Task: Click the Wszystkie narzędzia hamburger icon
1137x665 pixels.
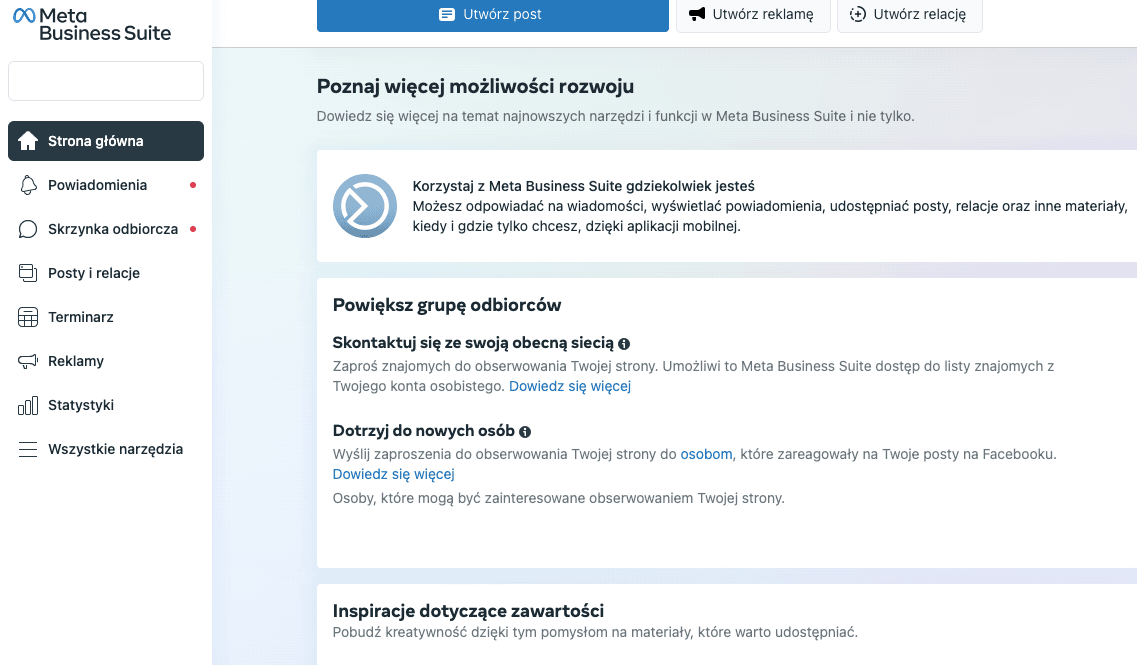Action: [28, 450]
